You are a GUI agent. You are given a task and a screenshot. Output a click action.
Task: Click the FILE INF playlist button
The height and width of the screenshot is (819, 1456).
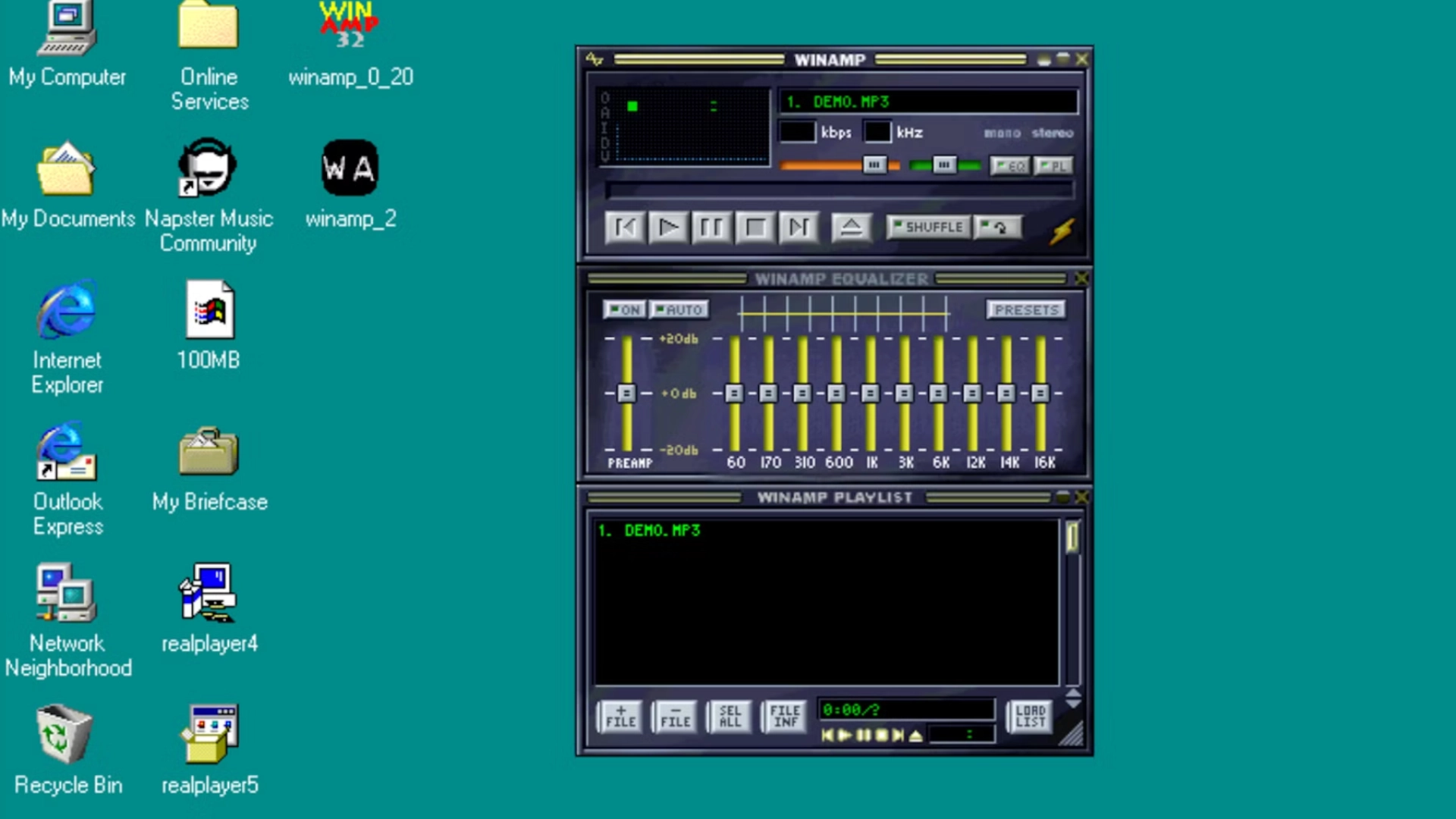pyautogui.click(x=785, y=716)
